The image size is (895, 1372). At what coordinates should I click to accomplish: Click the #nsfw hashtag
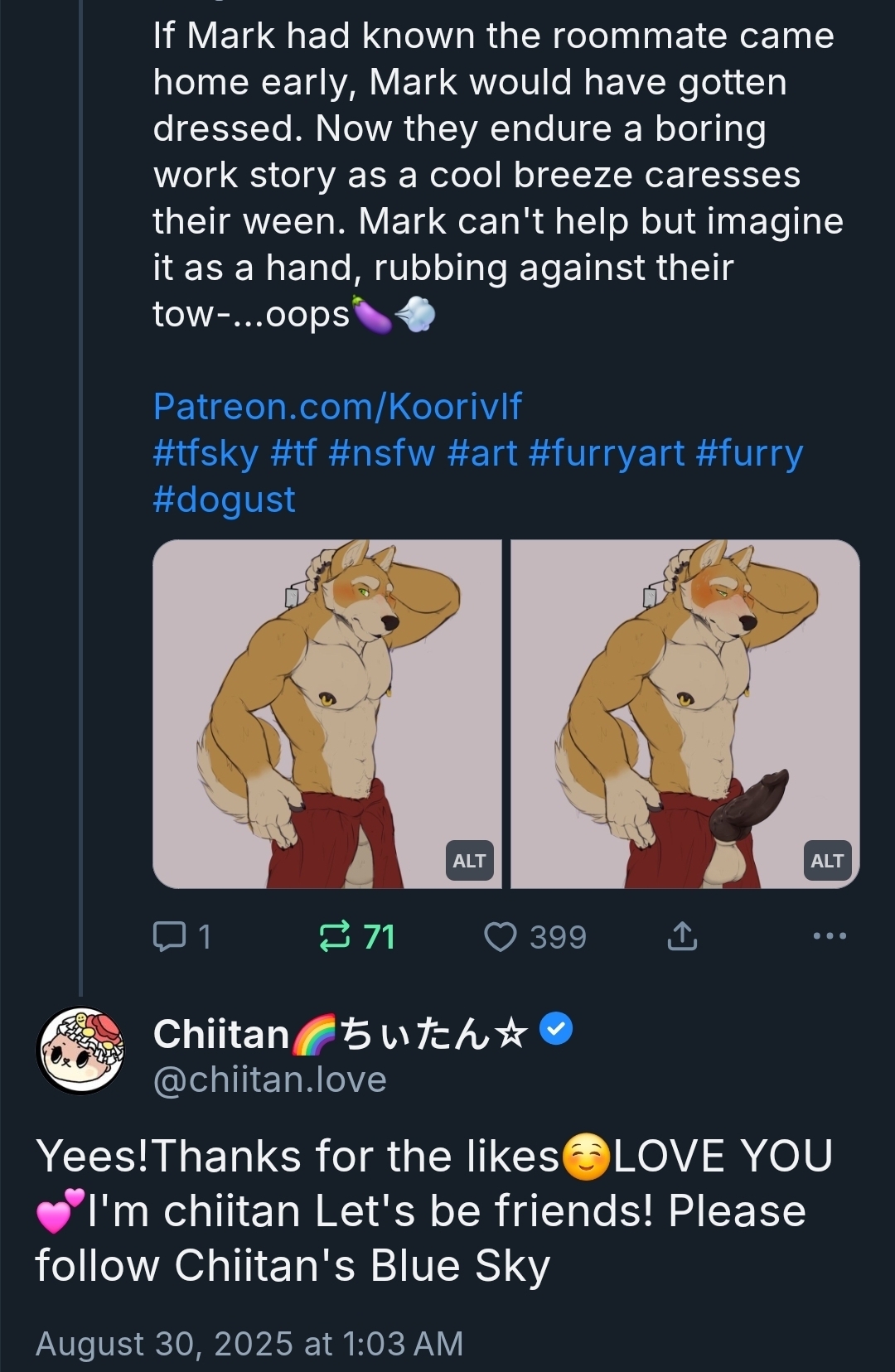point(381,453)
